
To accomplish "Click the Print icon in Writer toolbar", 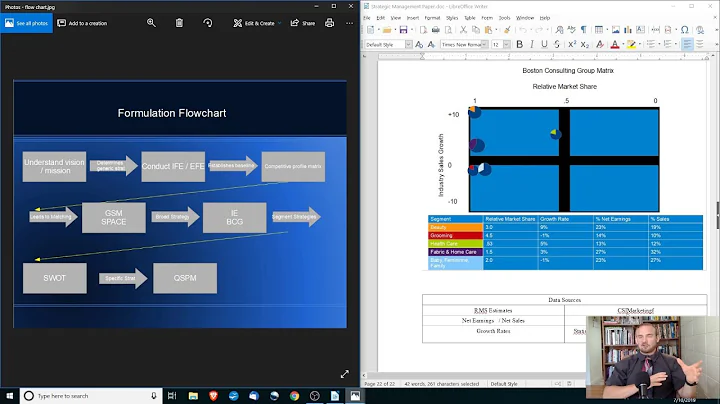I will point(435,30).
